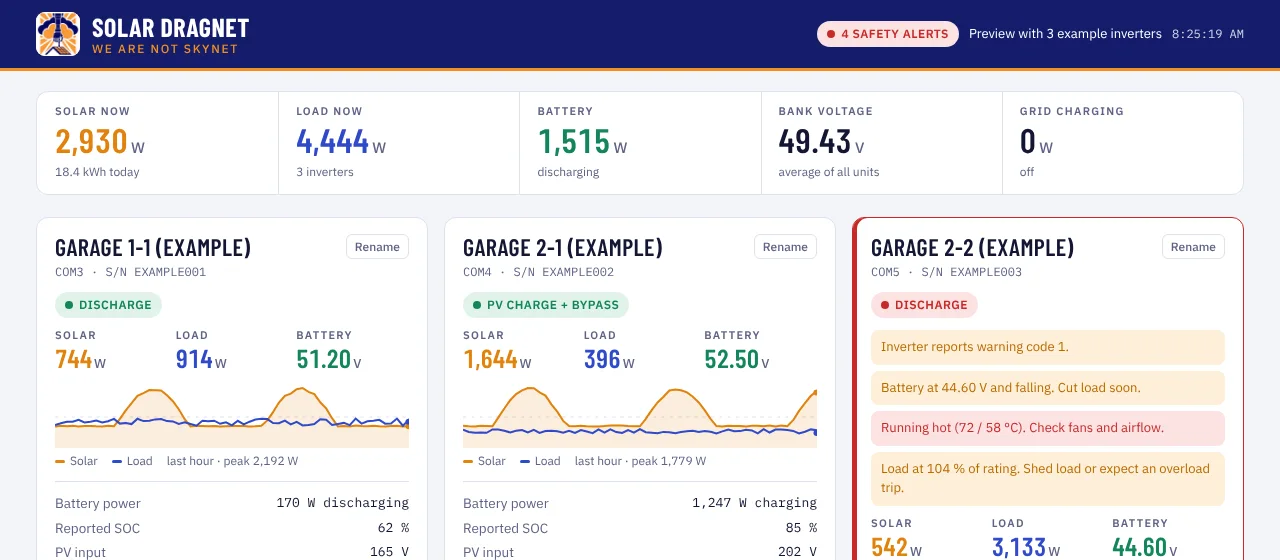Rename the Garage 1-1 inverter
1280x560 pixels.
377,247
